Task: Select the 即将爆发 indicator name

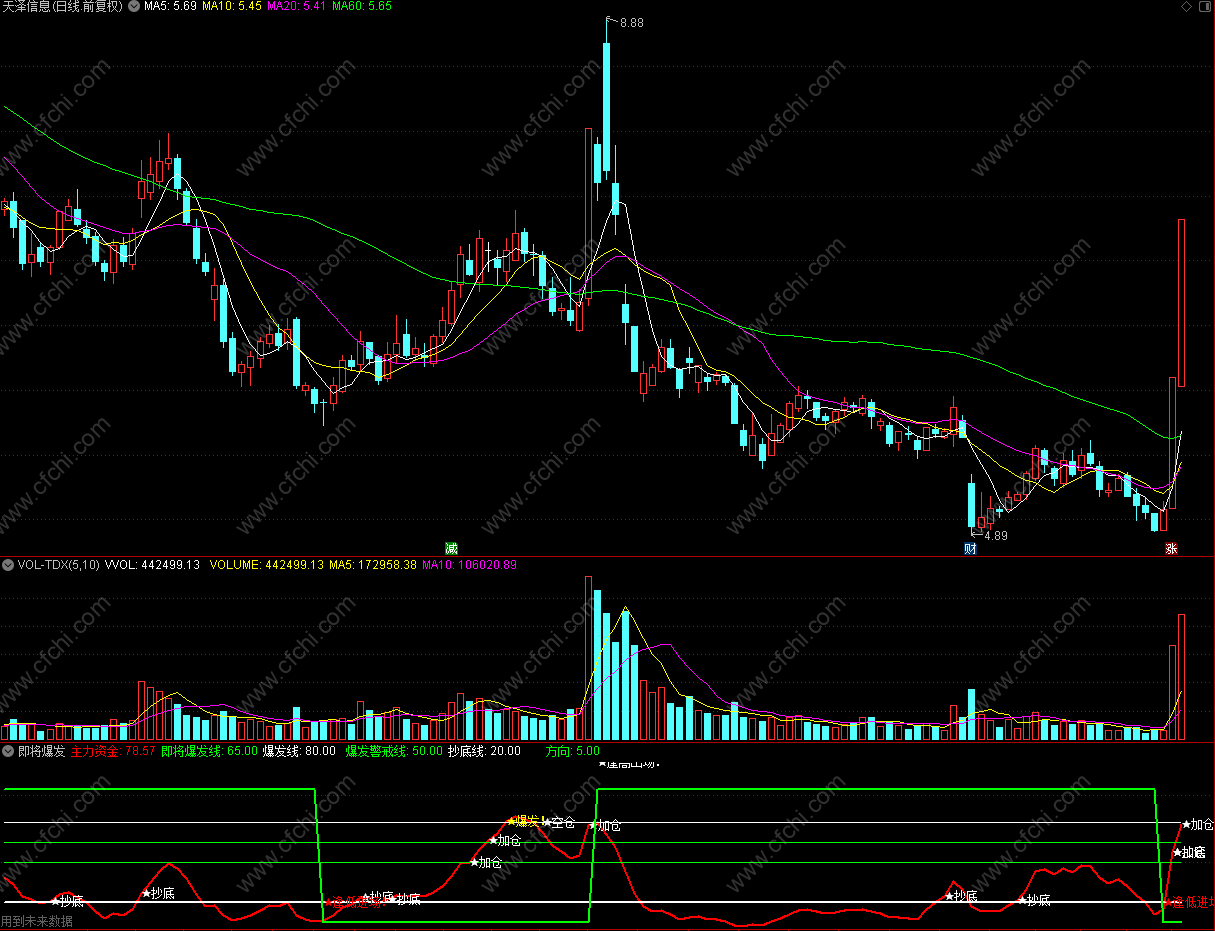Action: tap(41, 751)
